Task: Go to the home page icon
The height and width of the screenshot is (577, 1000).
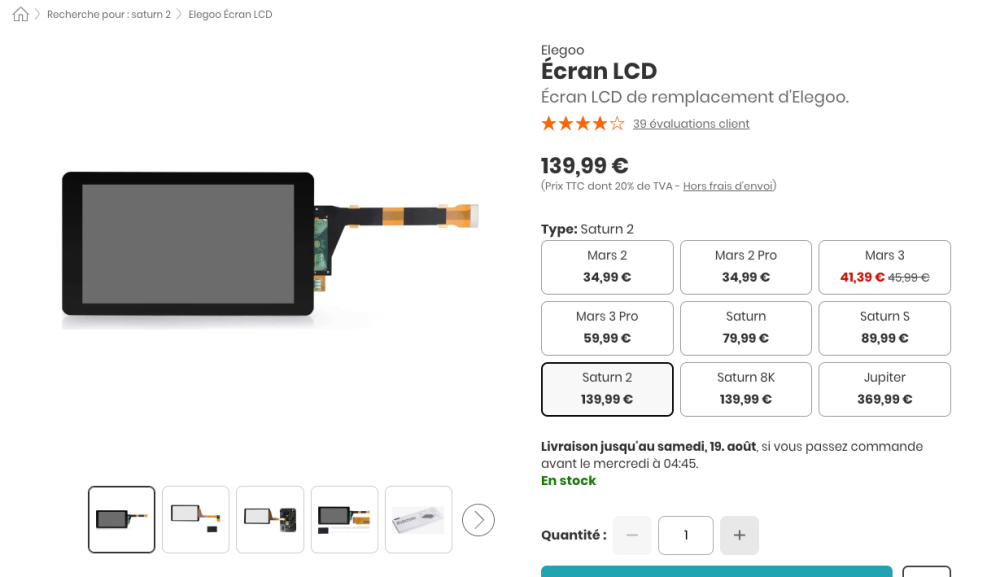Action: (x=20, y=14)
